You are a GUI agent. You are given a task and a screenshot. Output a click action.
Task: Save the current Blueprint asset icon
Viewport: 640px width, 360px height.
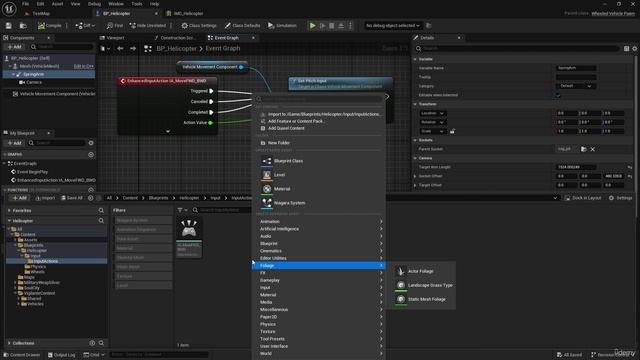tap(9, 26)
